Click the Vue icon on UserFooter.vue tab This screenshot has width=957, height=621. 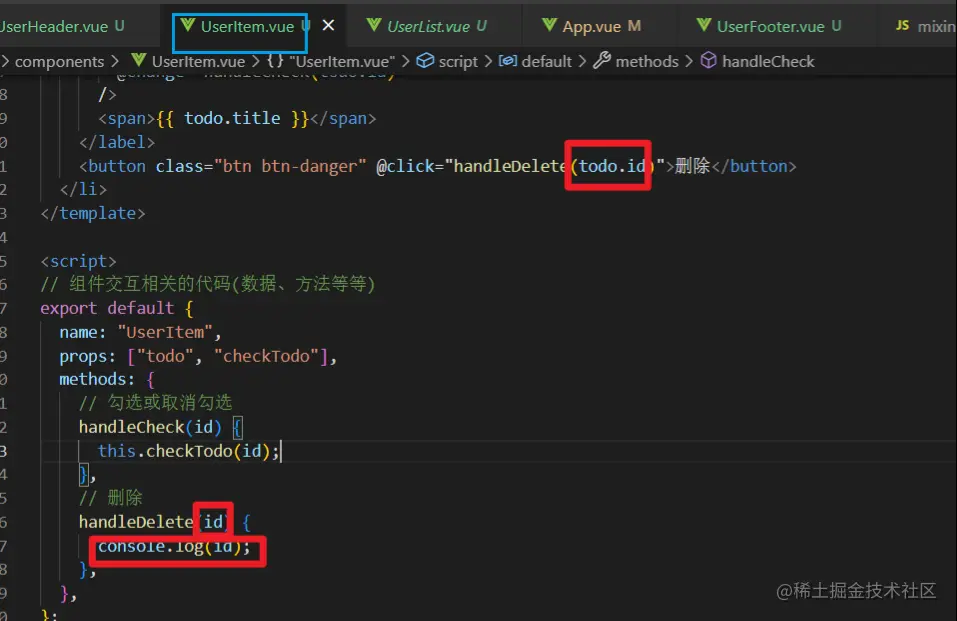(704, 25)
